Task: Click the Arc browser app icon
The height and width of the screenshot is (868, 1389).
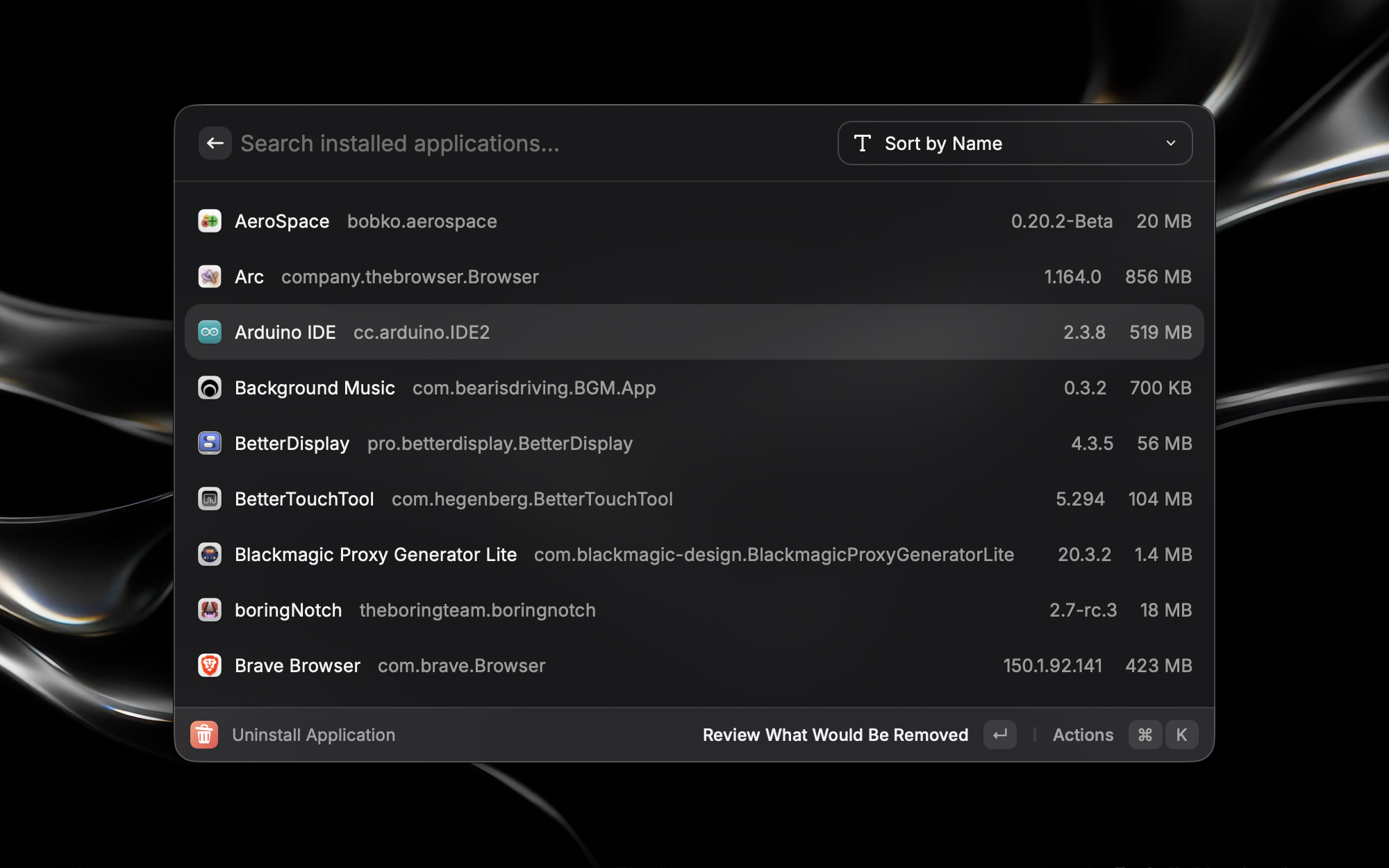Action: (x=210, y=276)
